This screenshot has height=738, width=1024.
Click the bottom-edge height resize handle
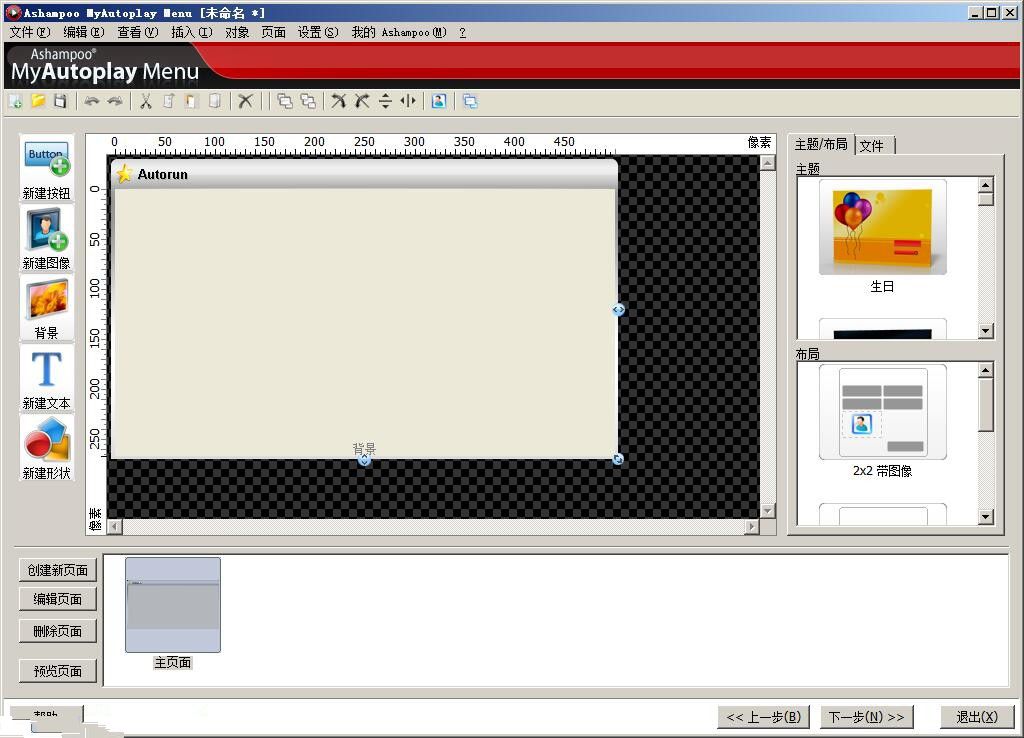coord(364,460)
